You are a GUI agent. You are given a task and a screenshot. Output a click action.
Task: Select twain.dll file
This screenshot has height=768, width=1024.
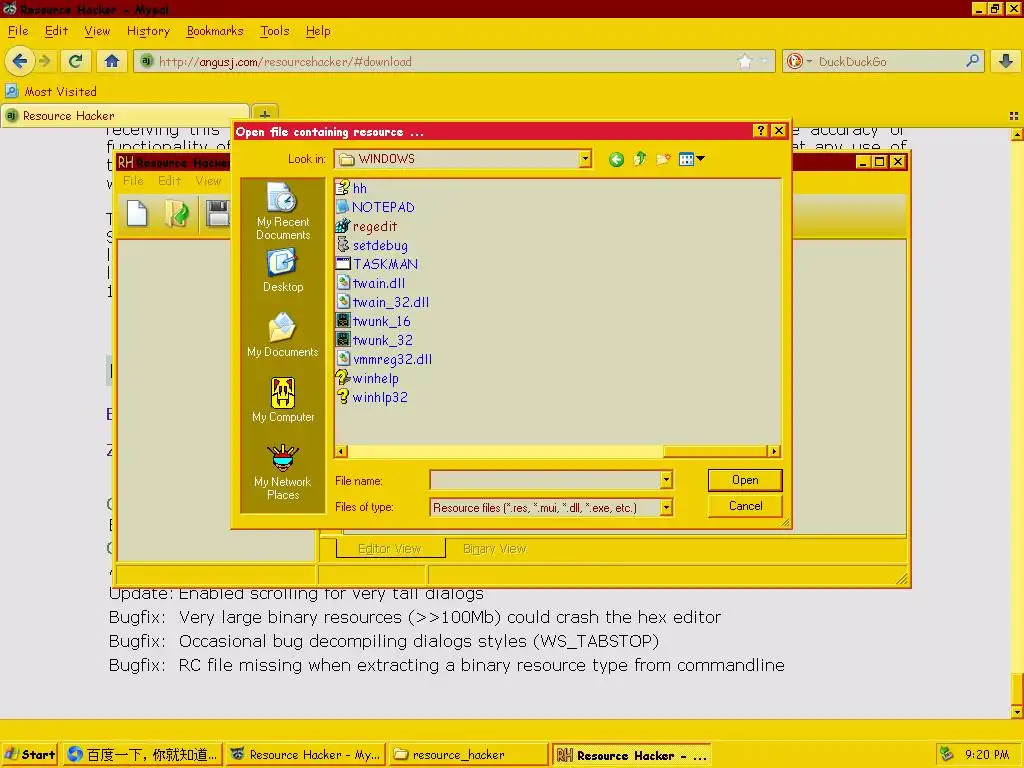tap(371, 283)
